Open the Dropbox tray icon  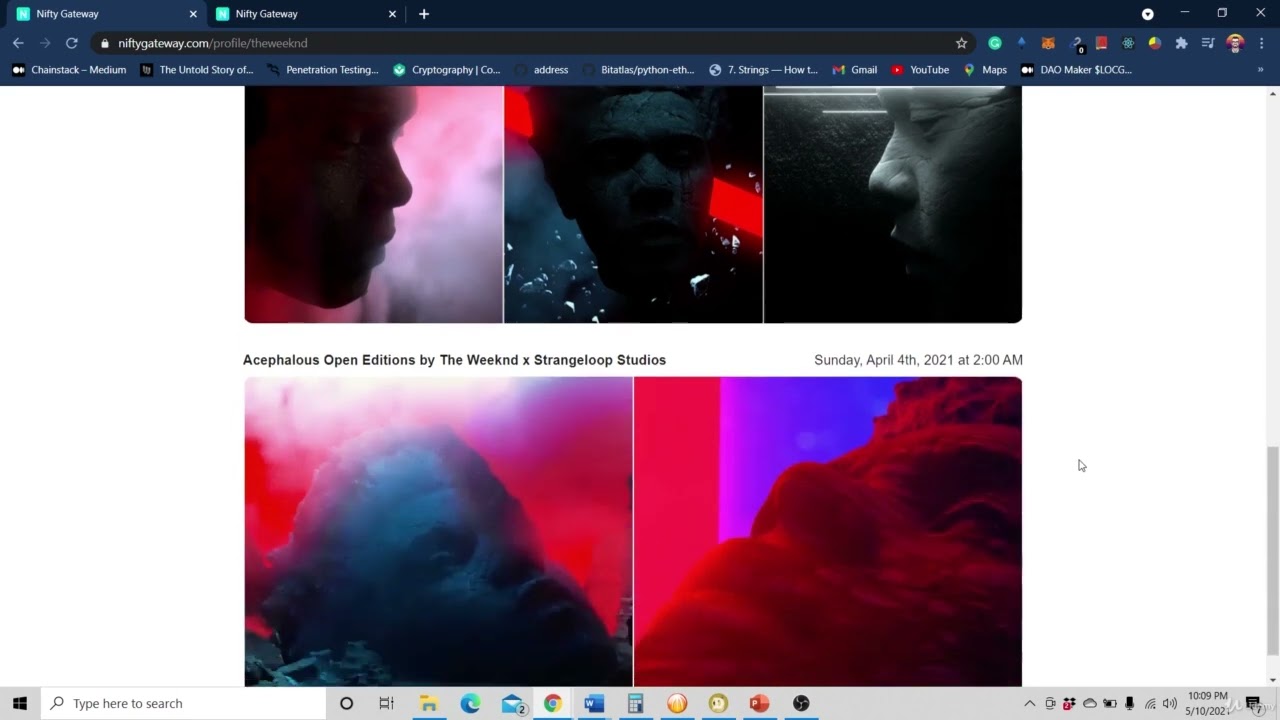pyautogui.click(x=1069, y=703)
